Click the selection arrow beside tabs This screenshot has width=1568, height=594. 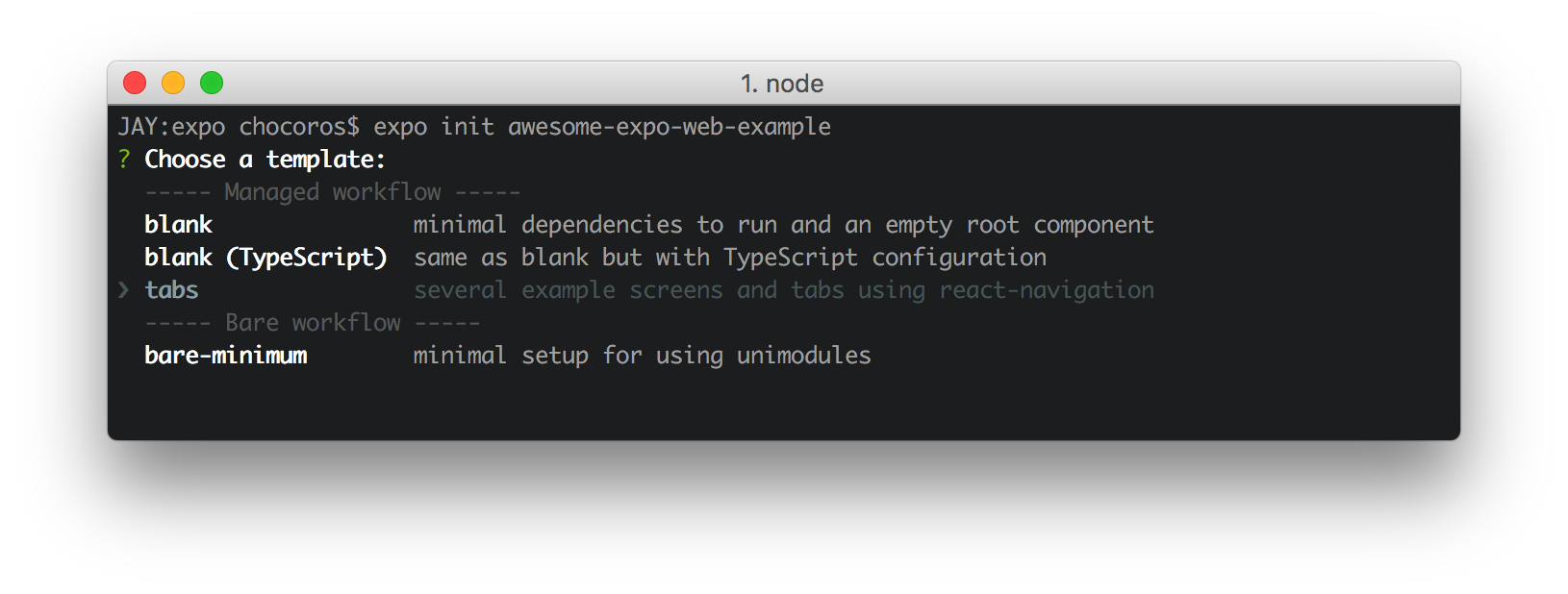(x=123, y=290)
